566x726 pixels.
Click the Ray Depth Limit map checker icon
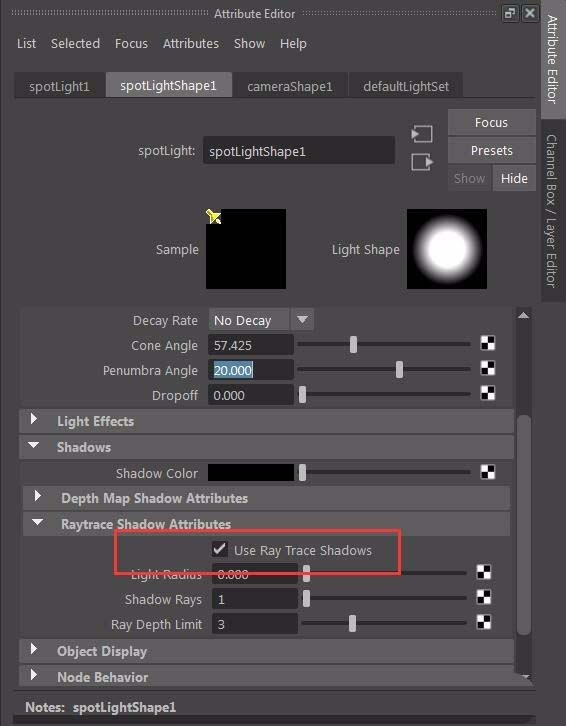tap(484, 622)
